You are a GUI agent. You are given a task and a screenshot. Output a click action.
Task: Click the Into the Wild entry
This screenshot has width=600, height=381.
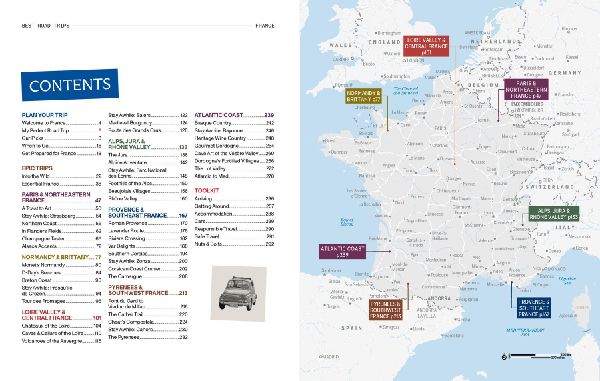click(x=62, y=176)
